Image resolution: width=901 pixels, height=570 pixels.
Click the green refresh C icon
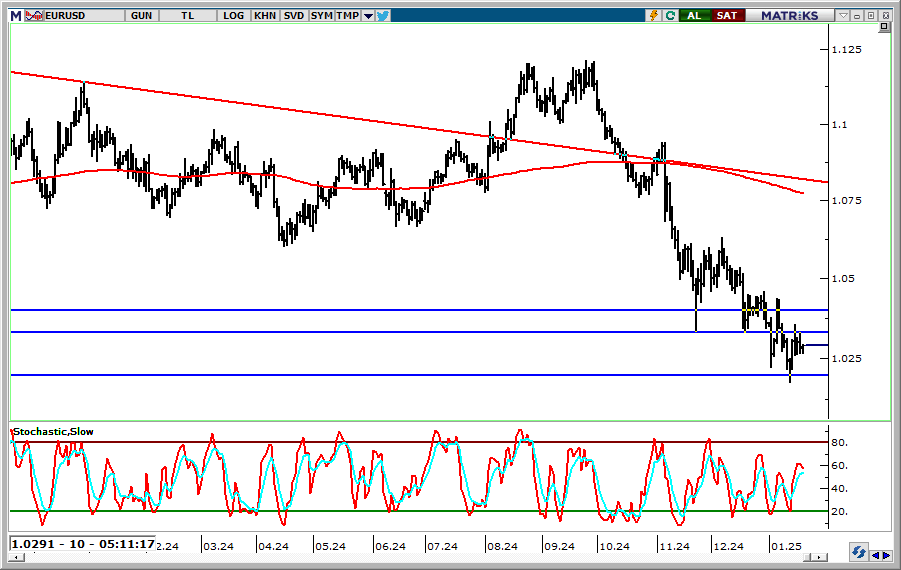669,15
